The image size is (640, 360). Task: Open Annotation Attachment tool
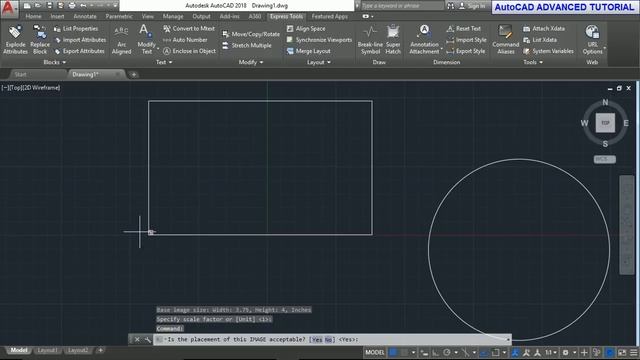[x=424, y=40]
